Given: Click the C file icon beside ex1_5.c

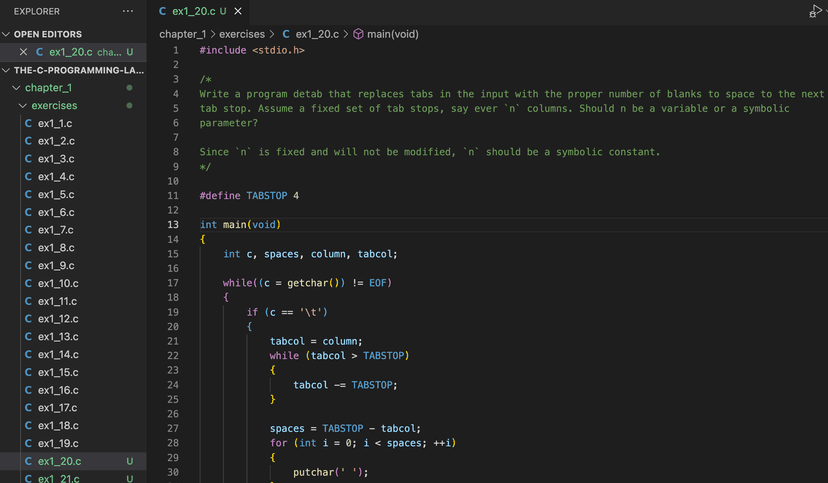Looking at the screenshot, I should point(28,194).
